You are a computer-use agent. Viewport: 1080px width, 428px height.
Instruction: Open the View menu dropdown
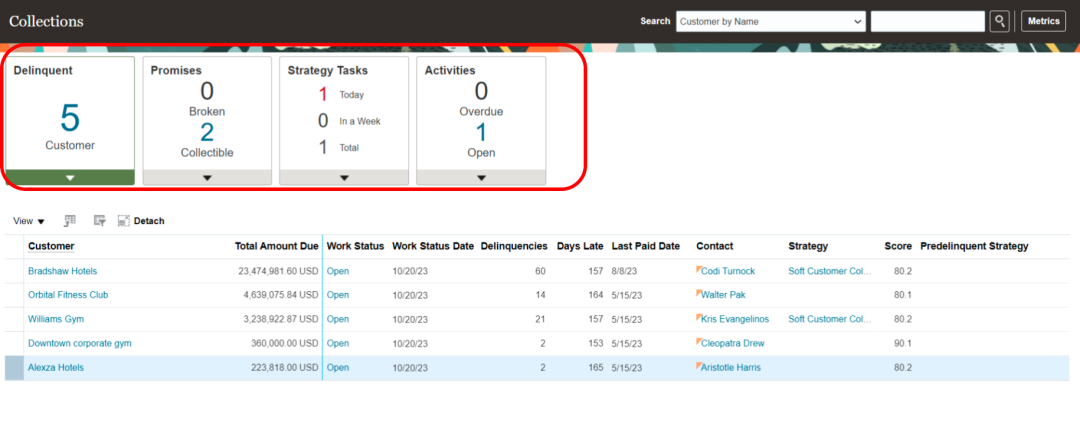(29, 221)
